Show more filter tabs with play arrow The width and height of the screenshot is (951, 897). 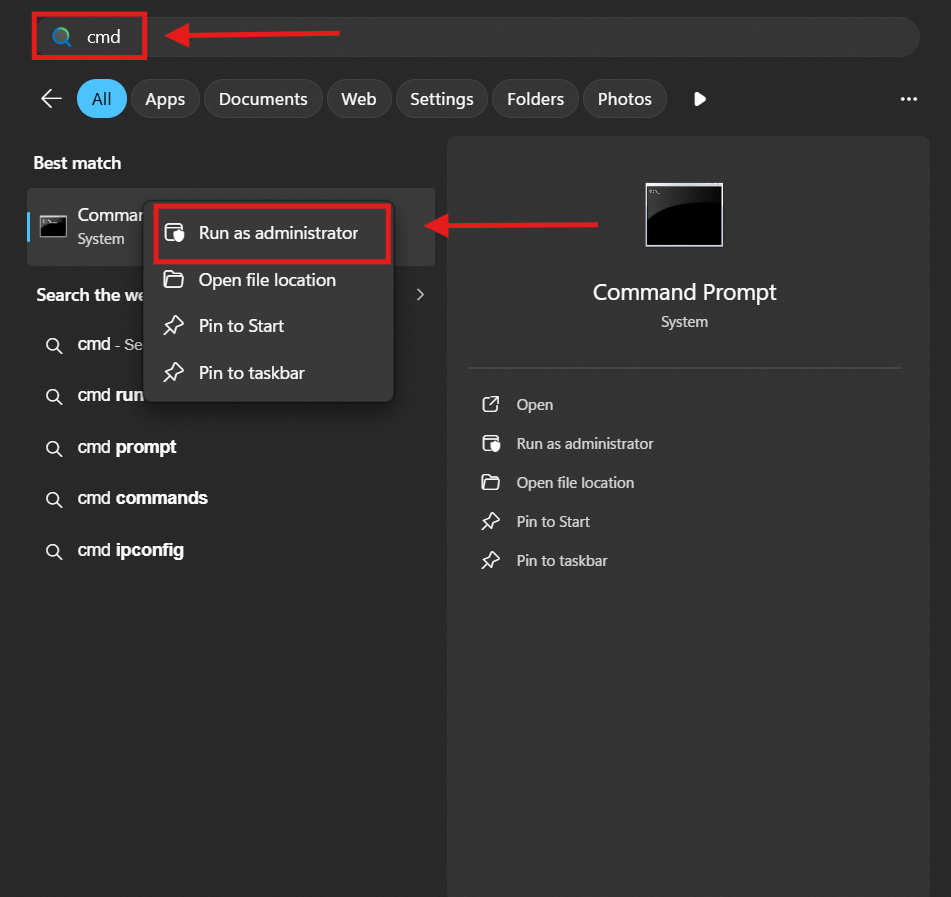pos(700,99)
